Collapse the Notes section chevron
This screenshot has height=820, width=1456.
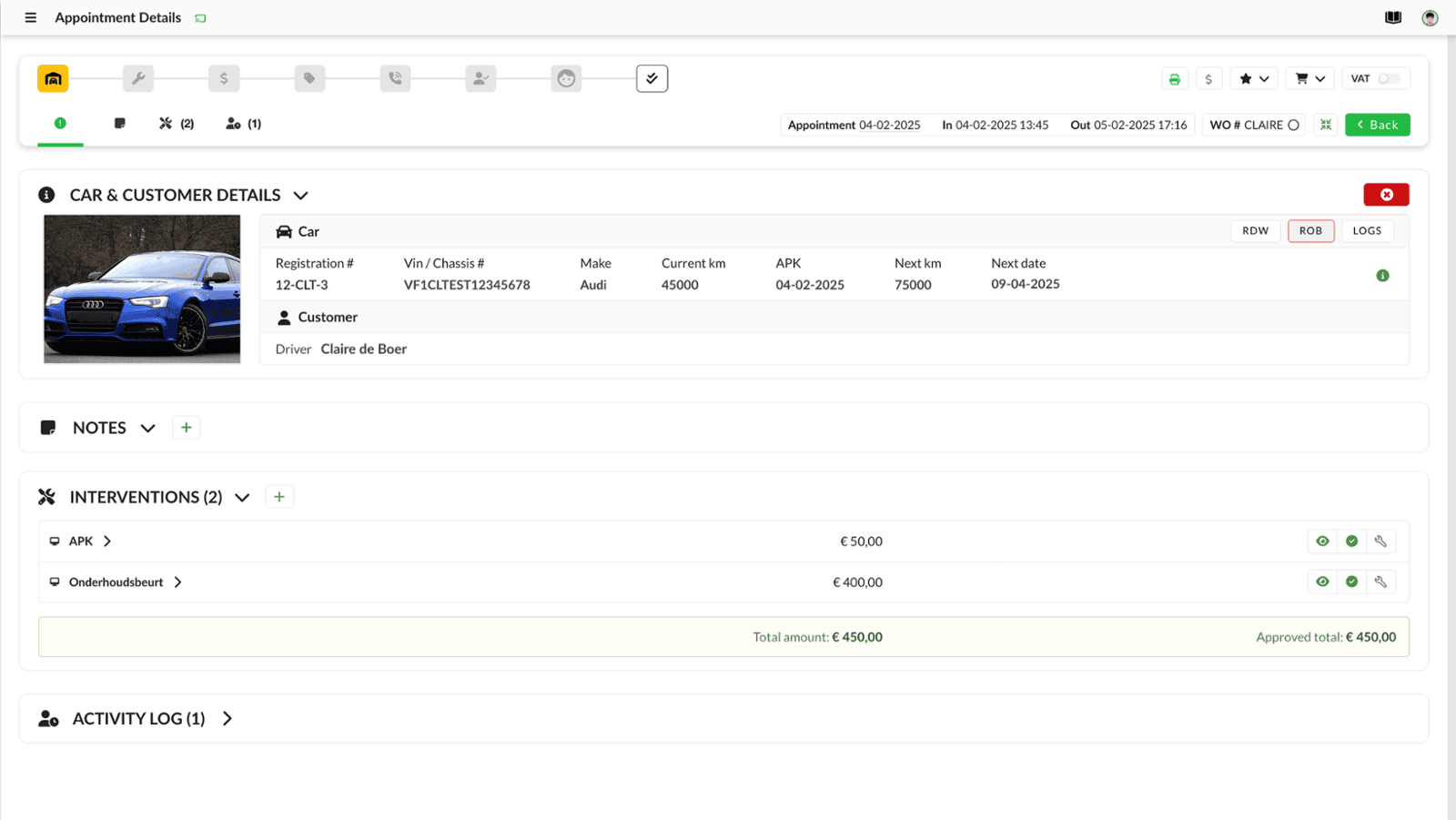click(x=147, y=428)
